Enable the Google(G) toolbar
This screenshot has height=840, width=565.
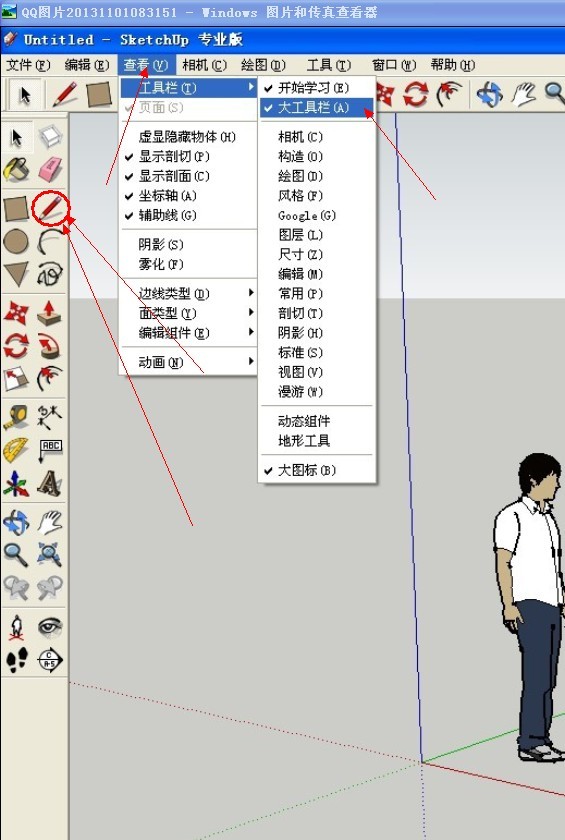(x=317, y=215)
